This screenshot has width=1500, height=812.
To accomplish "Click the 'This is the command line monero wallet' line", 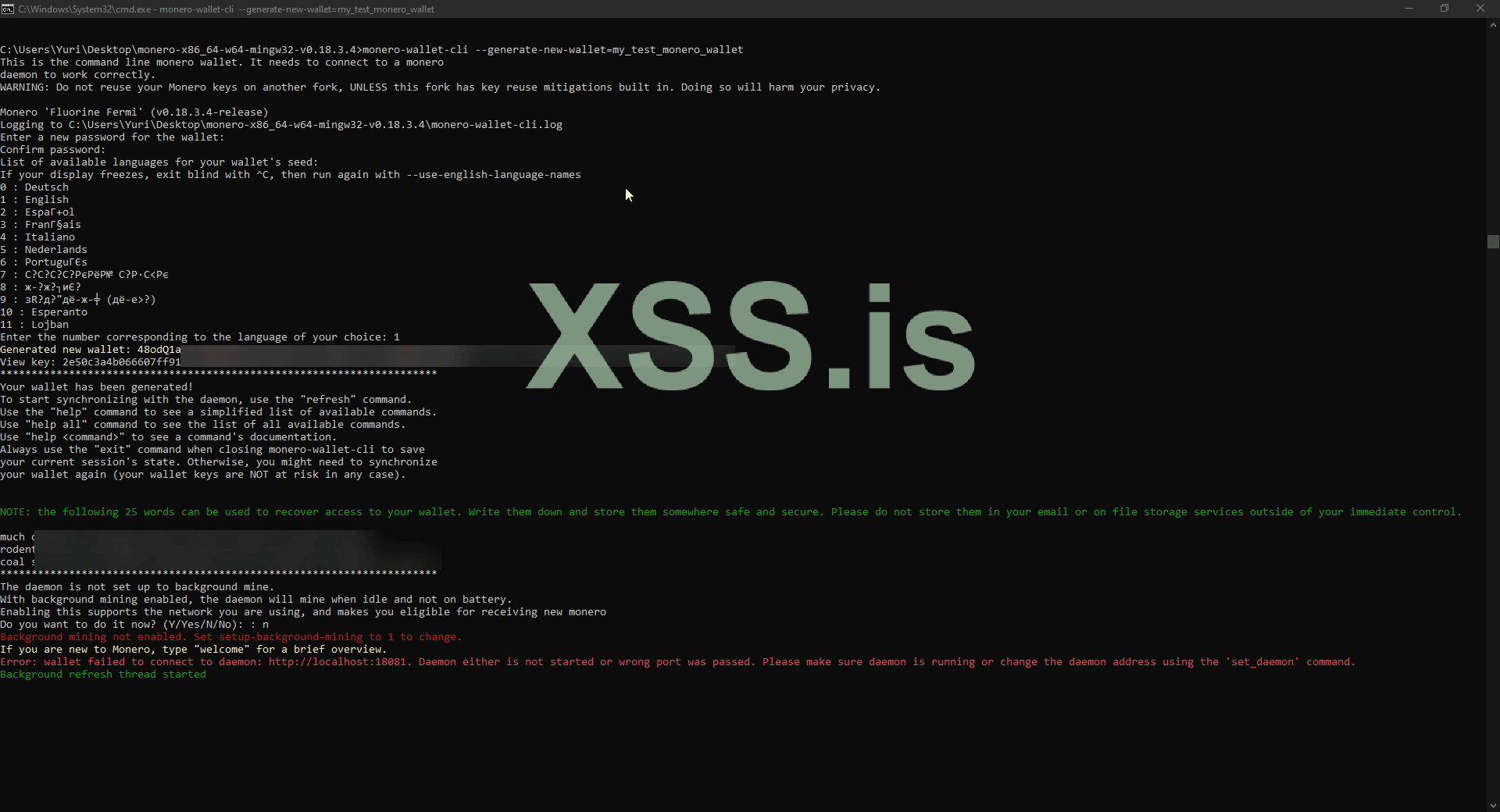I will 222,62.
